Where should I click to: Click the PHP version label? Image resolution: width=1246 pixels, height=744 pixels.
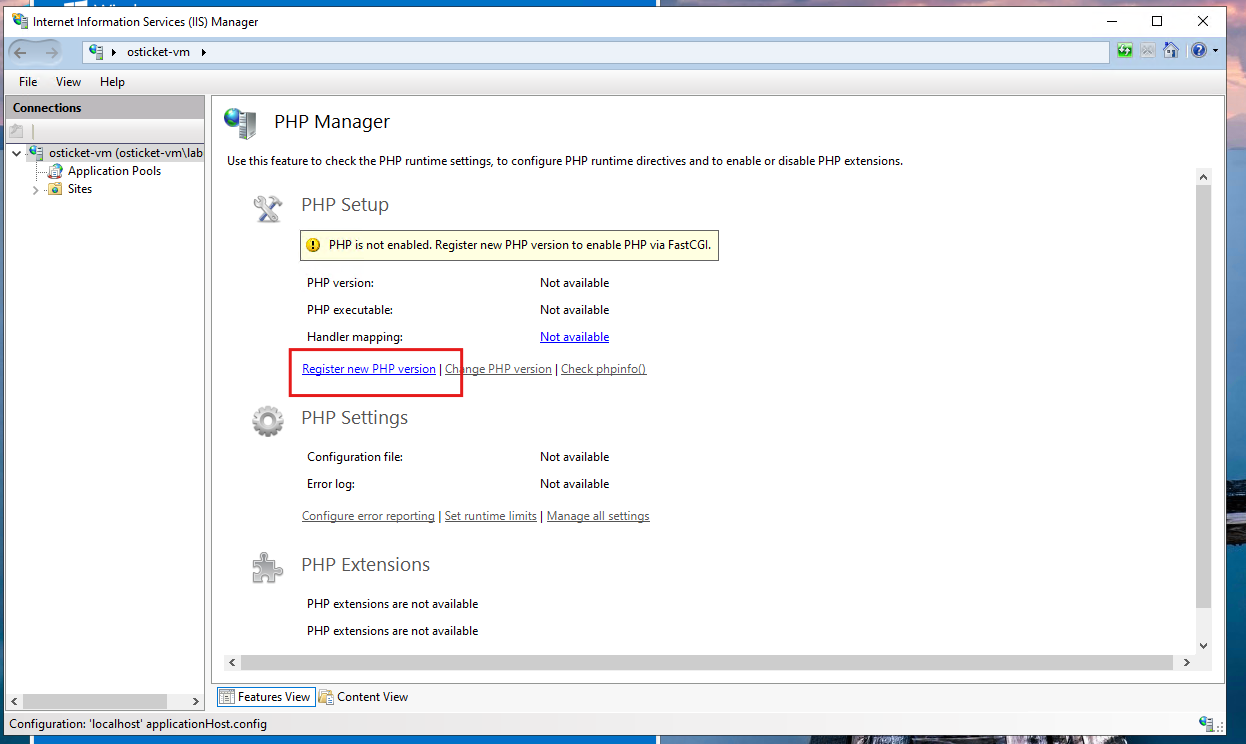point(340,283)
